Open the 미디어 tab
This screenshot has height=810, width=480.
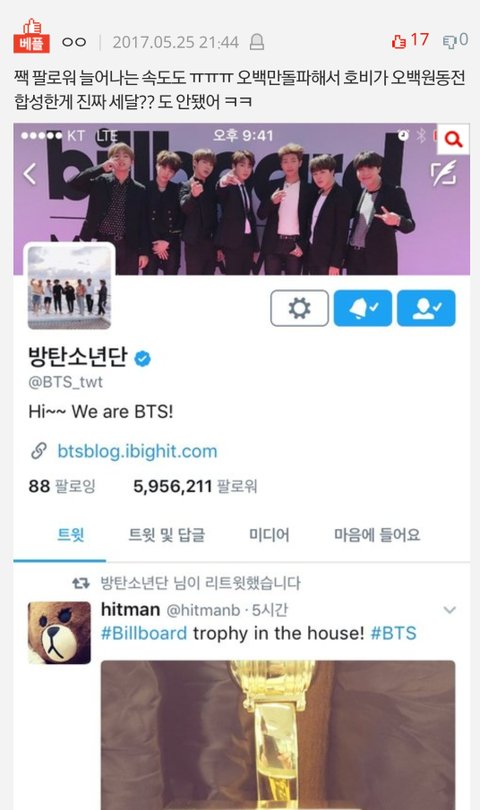269,535
